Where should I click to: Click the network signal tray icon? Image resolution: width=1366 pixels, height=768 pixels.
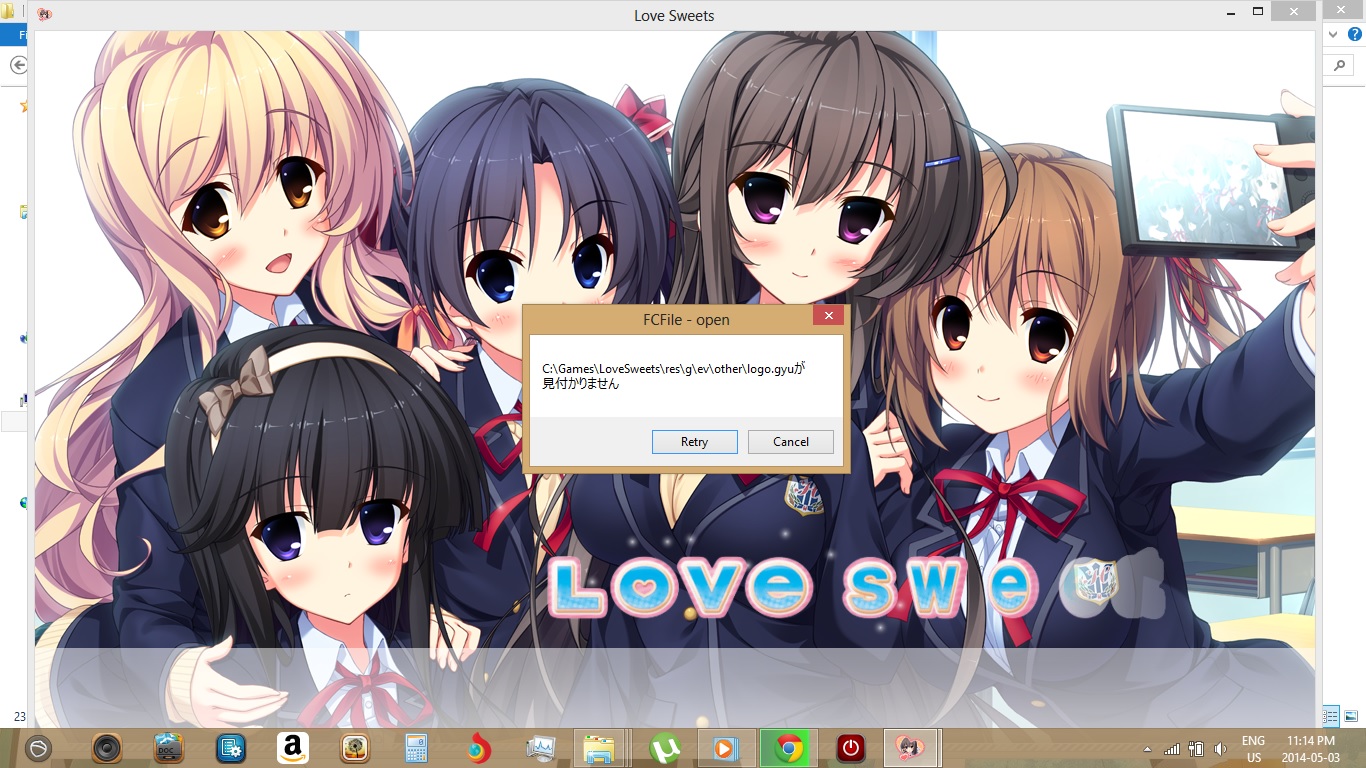pos(1171,749)
